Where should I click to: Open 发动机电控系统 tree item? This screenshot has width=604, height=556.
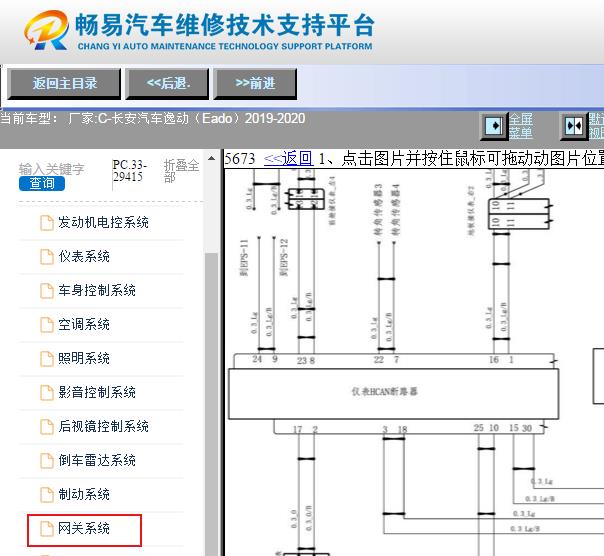pos(103,223)
